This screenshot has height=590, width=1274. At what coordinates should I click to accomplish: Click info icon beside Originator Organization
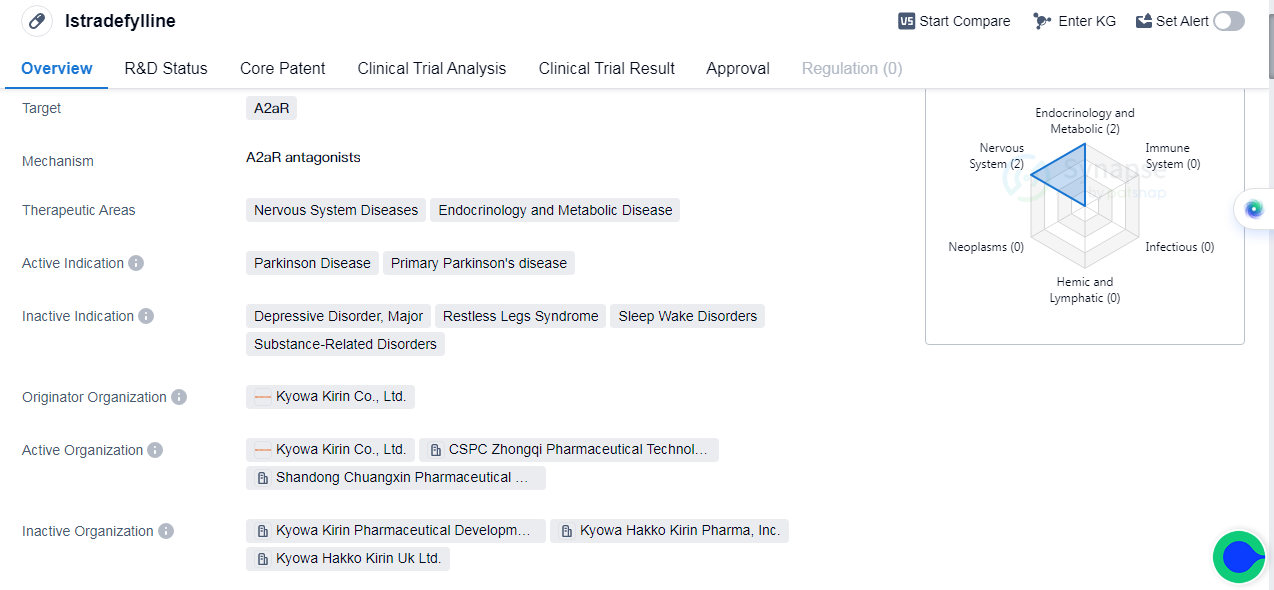pyautogui.click(x=179, y=397)
